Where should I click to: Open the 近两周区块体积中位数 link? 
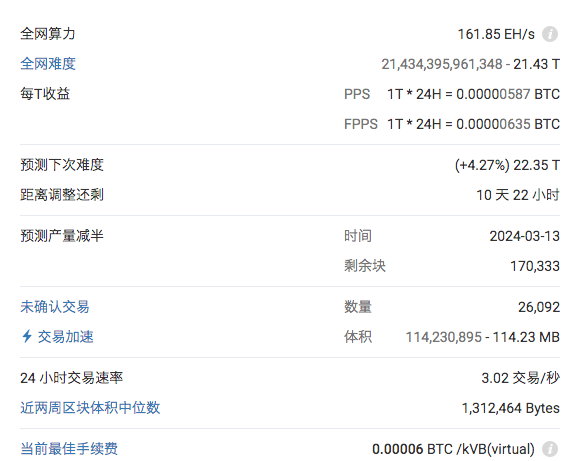[x=90, y=408]
